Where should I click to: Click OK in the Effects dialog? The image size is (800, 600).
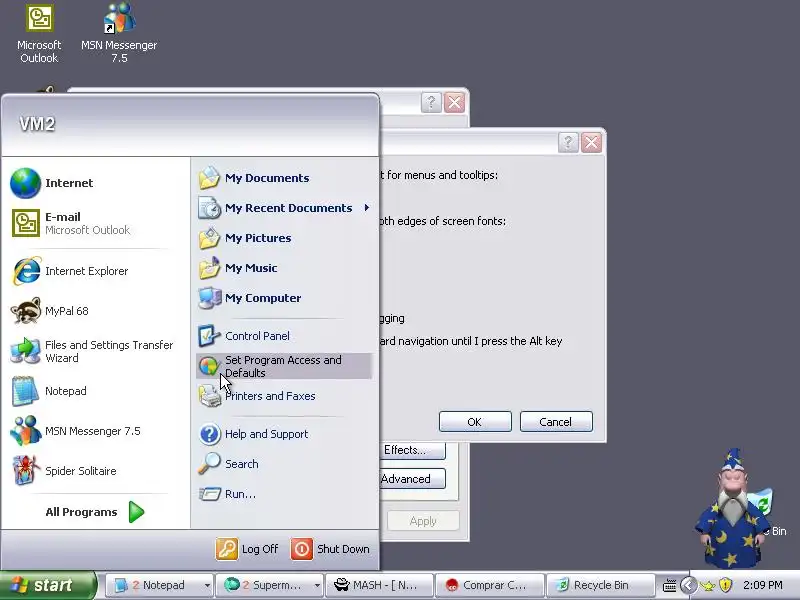(x=475, y=422)
